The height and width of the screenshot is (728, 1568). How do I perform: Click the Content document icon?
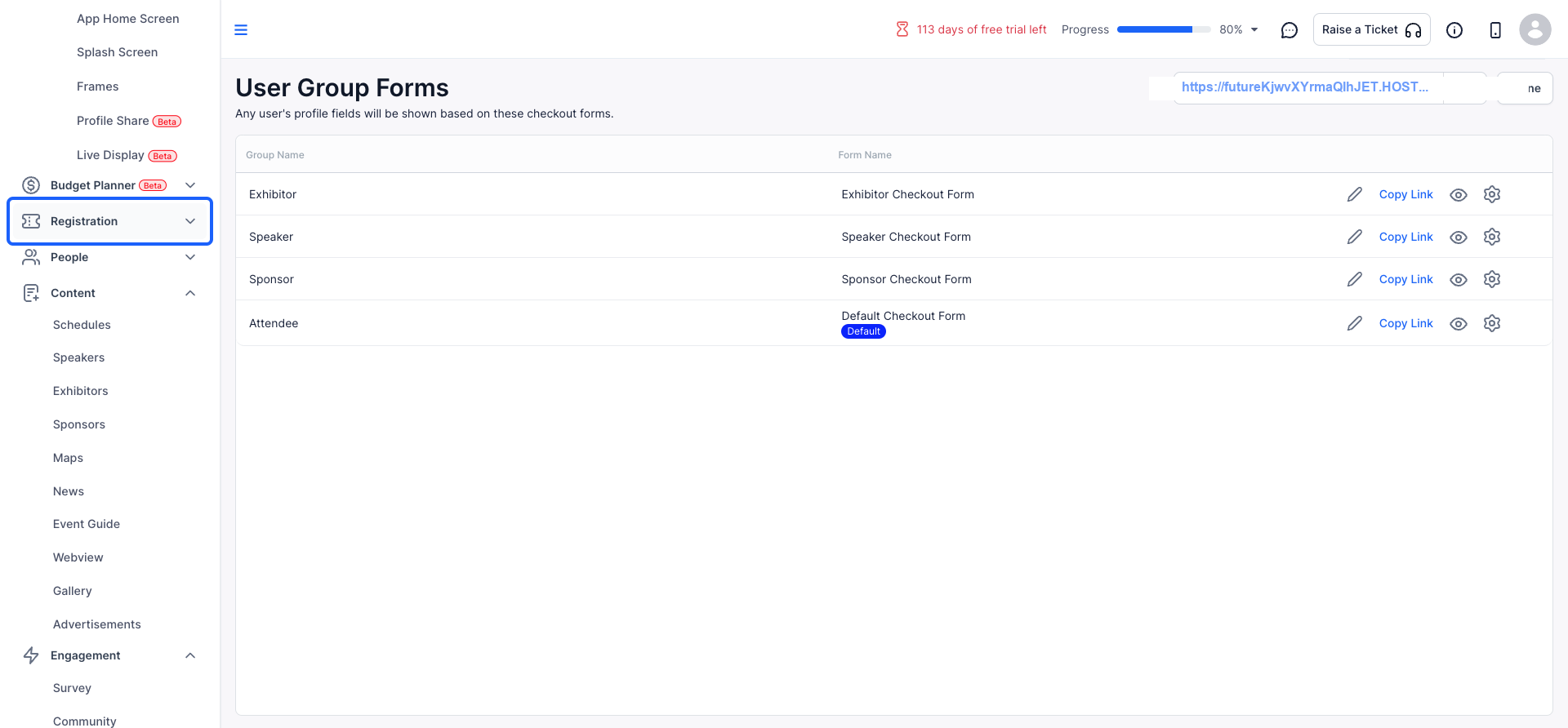click(31, 293)
